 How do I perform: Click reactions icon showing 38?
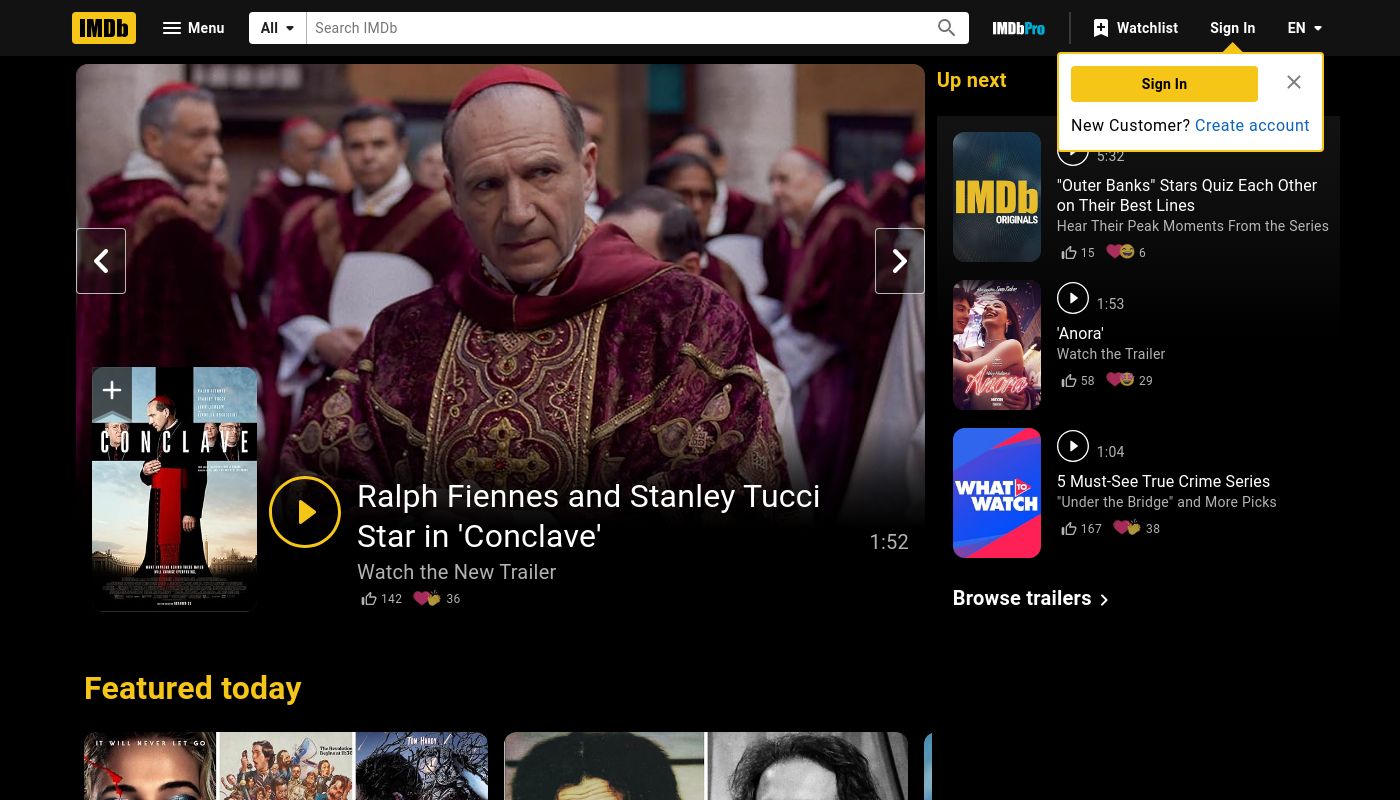[1127, 528]
